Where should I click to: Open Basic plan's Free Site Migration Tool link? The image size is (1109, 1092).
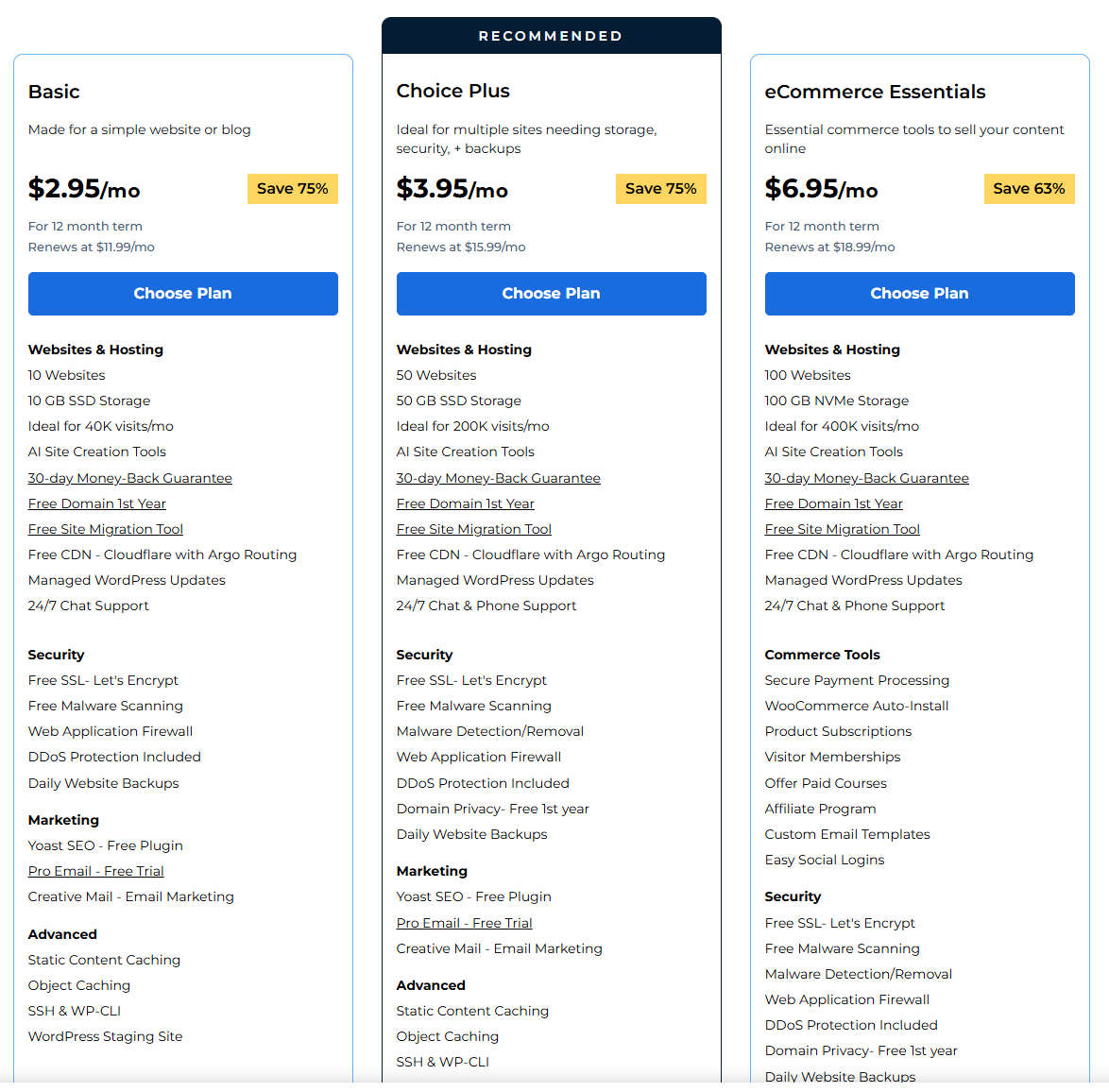click(x=105, y=529)
